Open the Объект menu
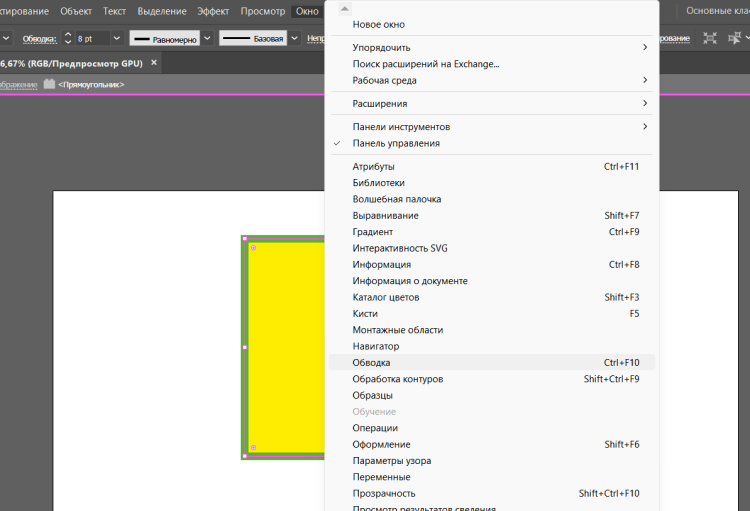The height and width of the screenshot is (511, 750). [76, 11]
